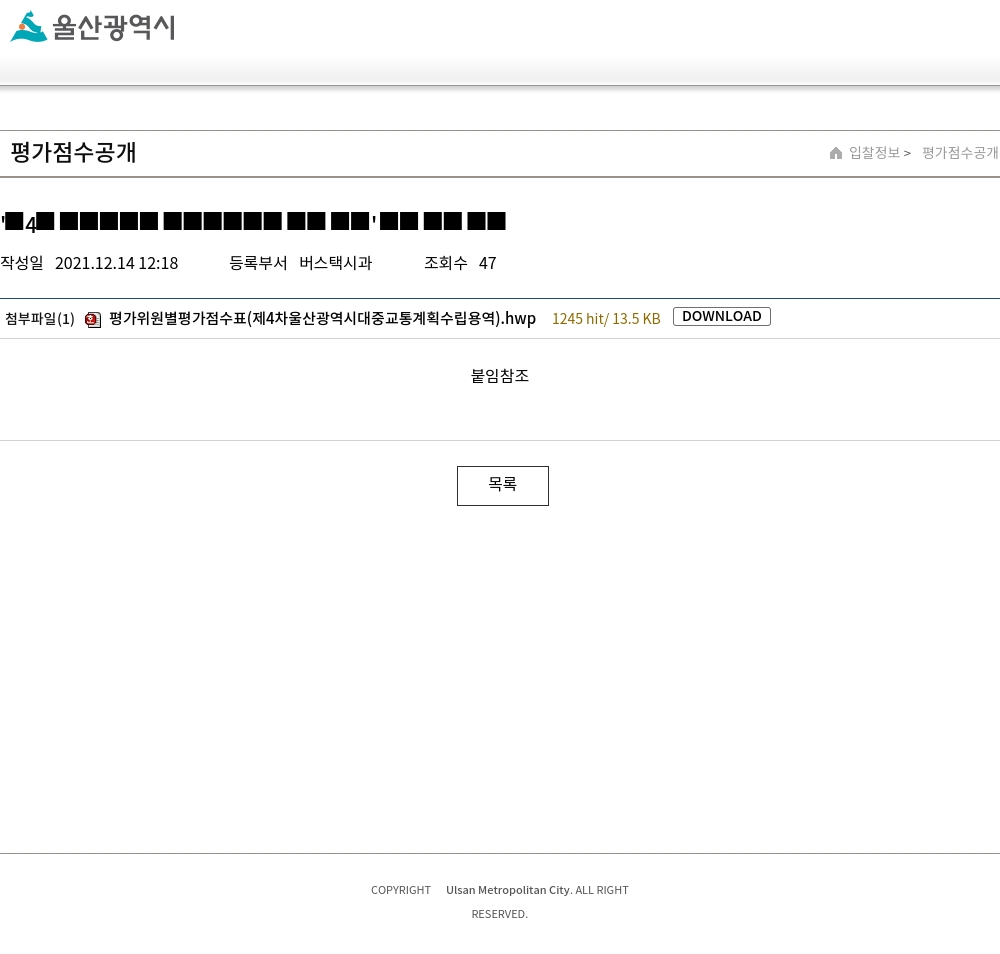Click the posting date 2021.12.14 12:18
Image resolution: width=1000 pixels, height=954 pixels.
click(117, 263)
